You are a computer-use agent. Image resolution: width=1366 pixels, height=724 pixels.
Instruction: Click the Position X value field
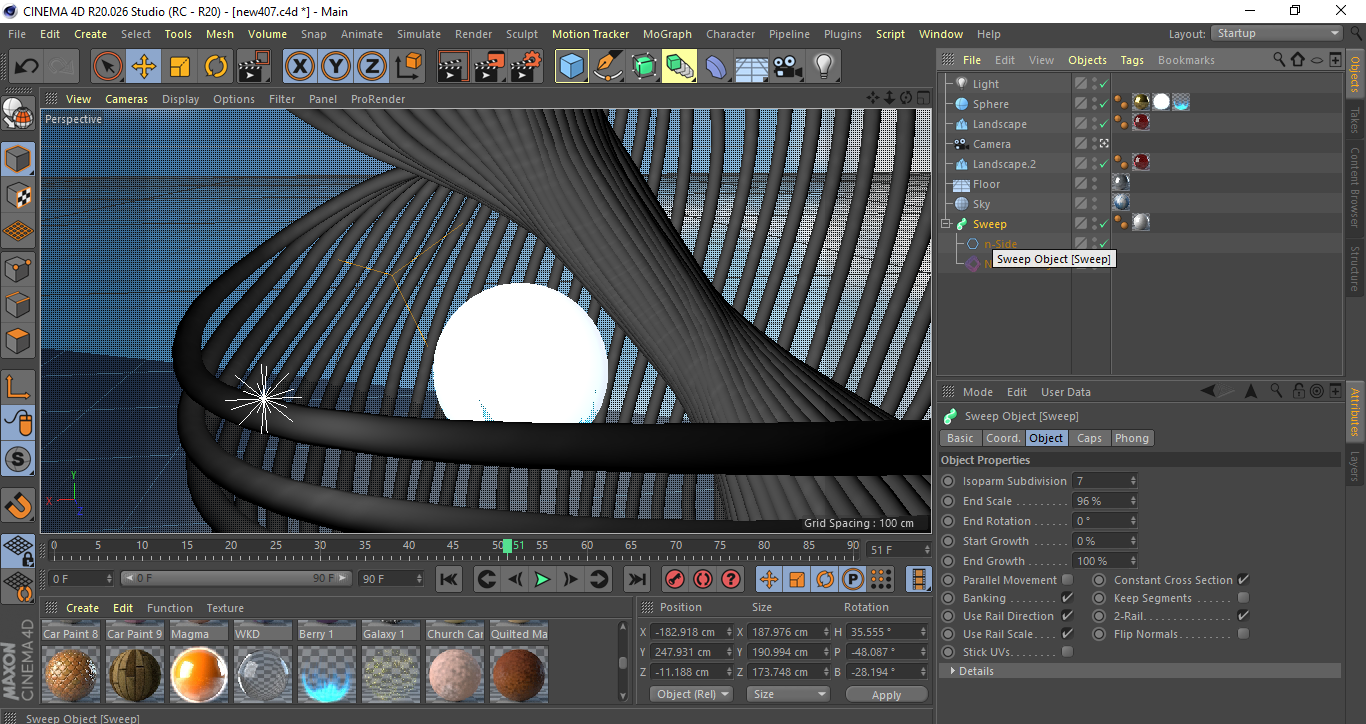click(691, 632)
